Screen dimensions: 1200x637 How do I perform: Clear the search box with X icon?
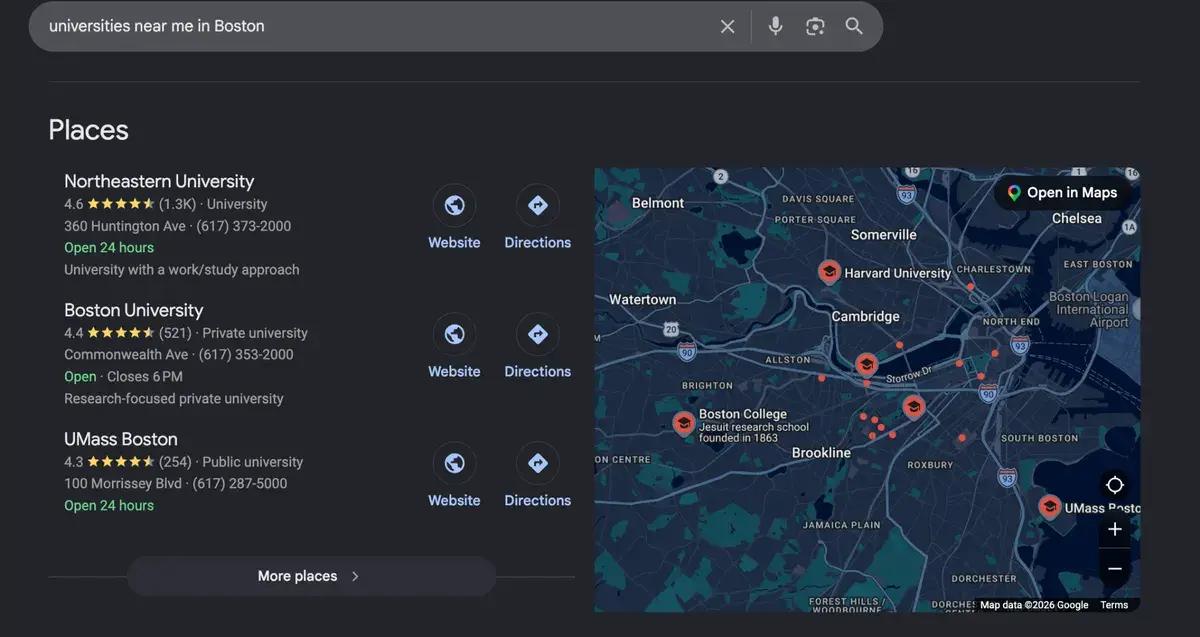point(727,26)
